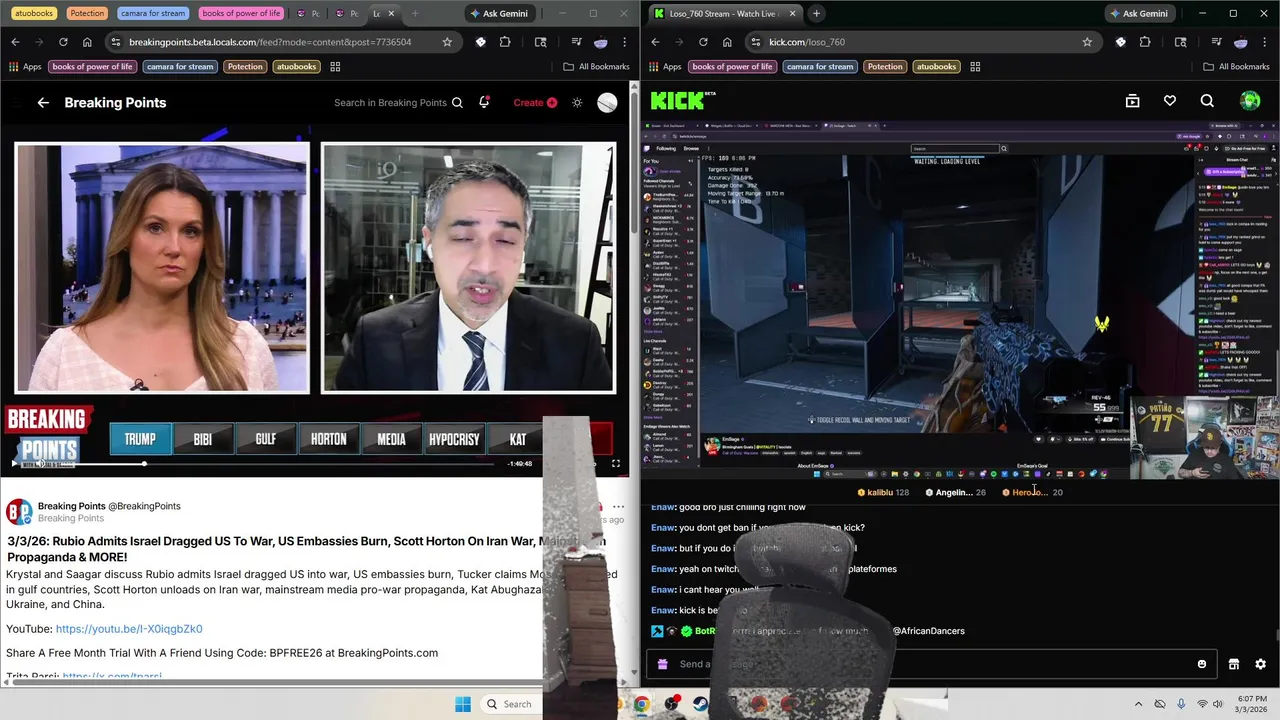Open the Extensions puzzle icon in left Chrome
Viewport: 1280px width, 720px height.
click(505, 42)
